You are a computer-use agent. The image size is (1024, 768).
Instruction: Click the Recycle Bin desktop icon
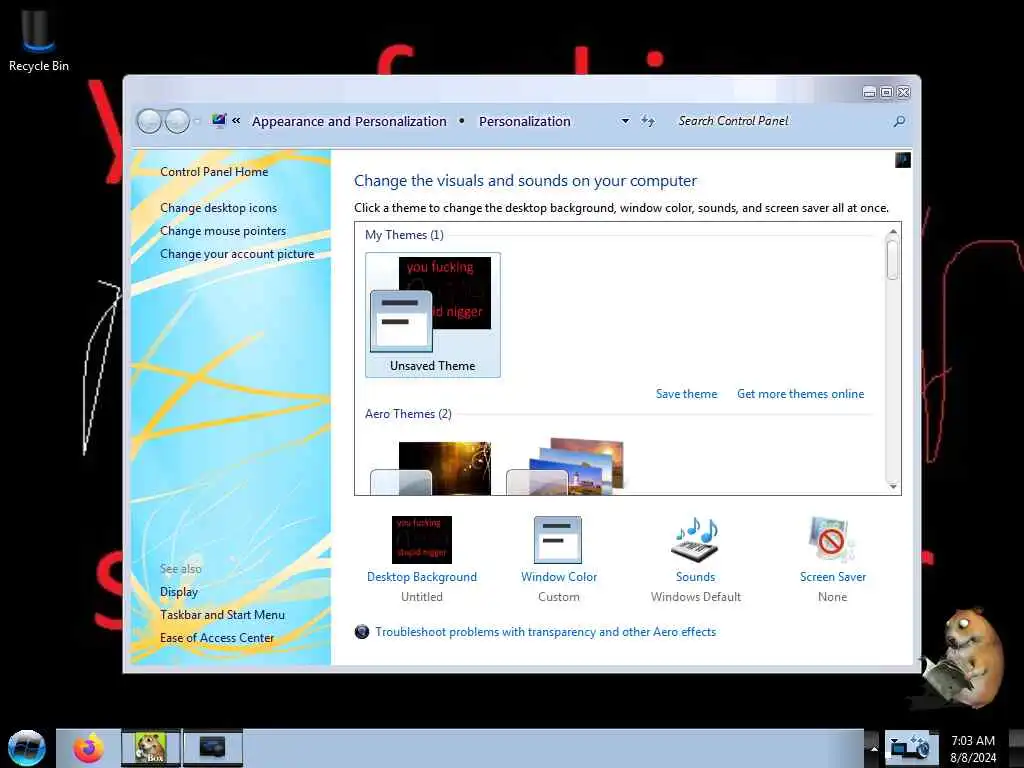click(39, 40)
